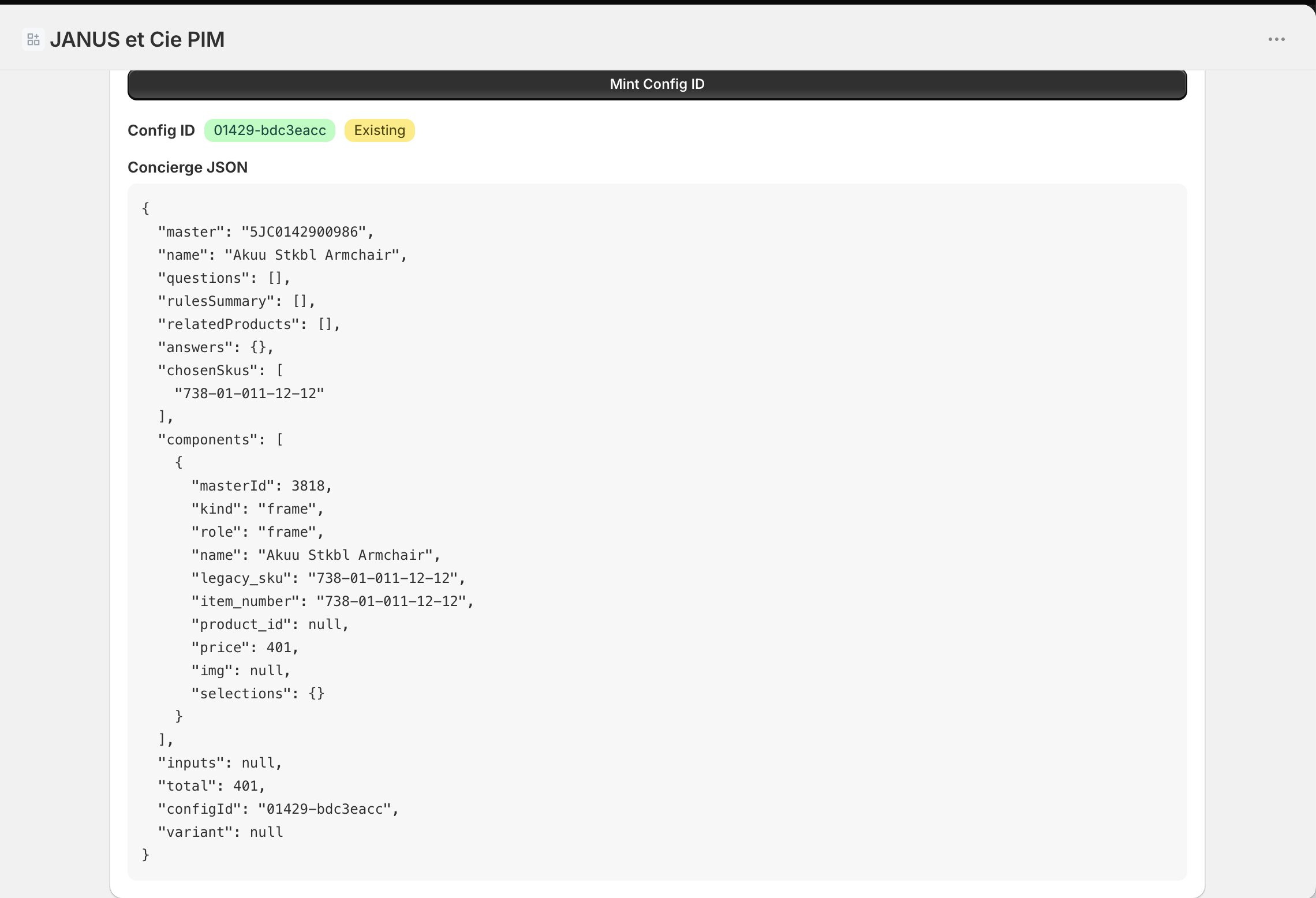Click the "role": "frame" line
Image resolution: width=1316 pixels, height=898 pixels.
(x=257, y=532)
